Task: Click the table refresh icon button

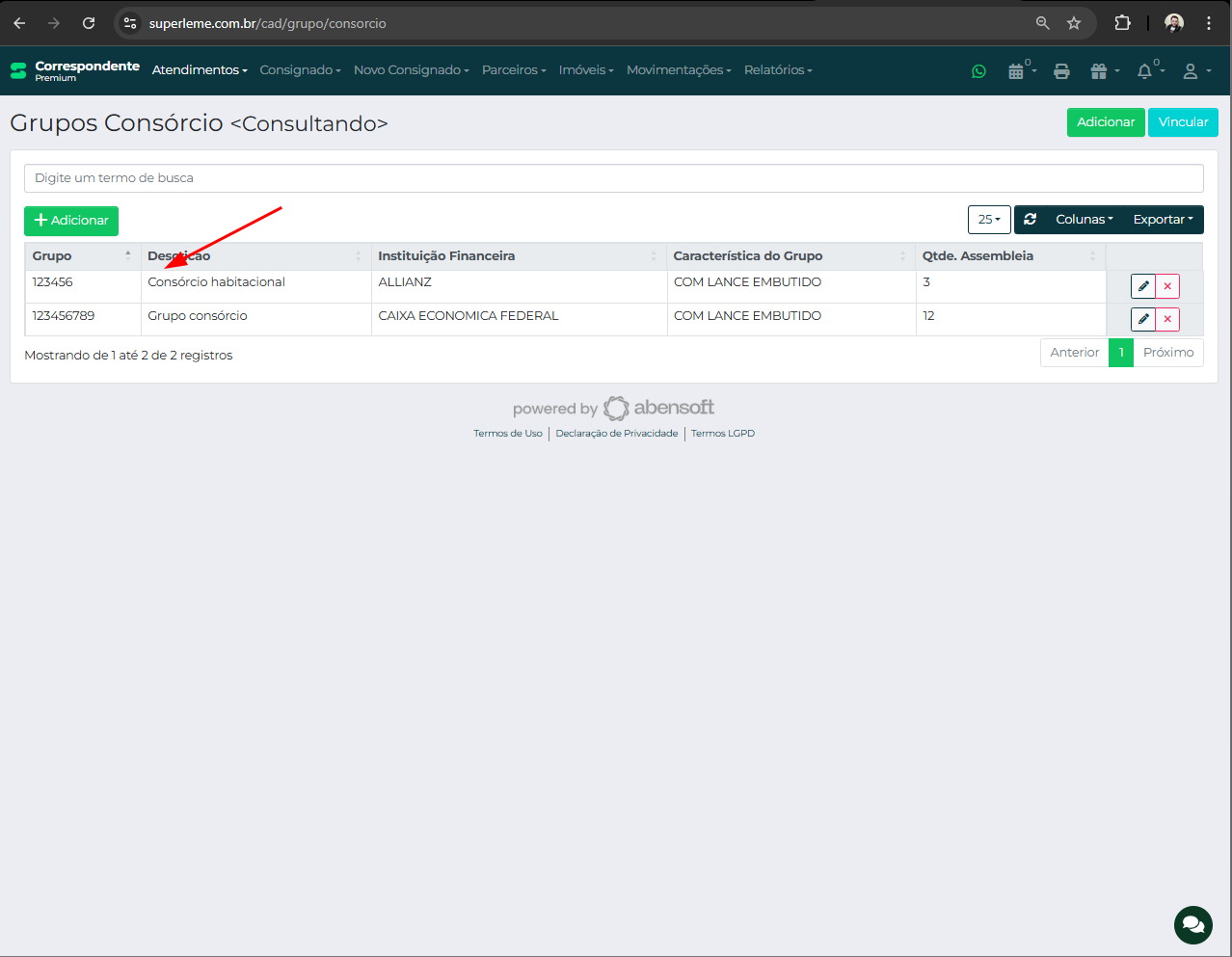Action: tap(1031, 220)
